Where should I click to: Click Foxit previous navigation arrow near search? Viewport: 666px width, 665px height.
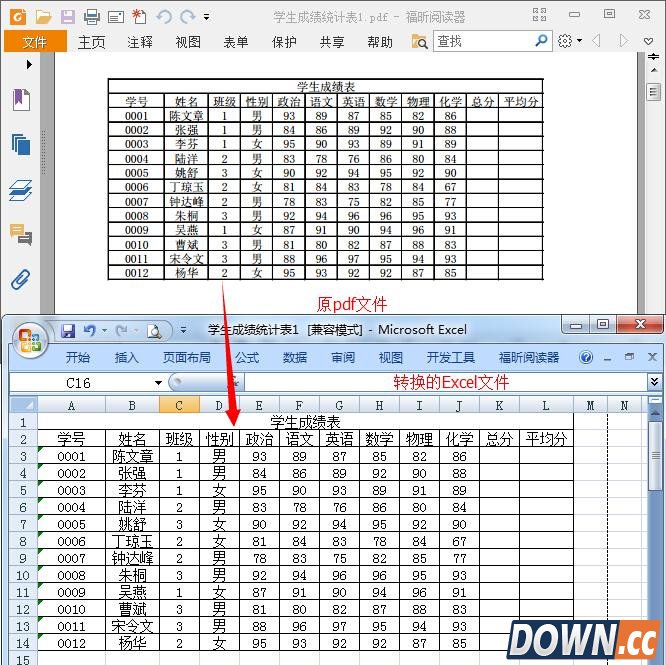coord(596,41)
